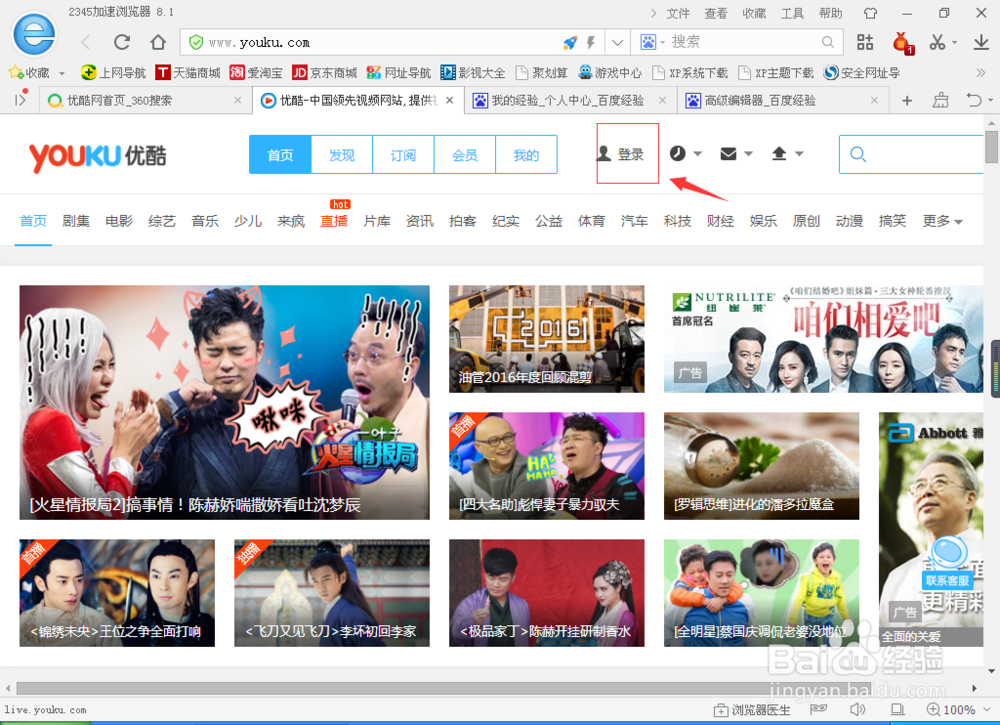
Task: Go to browser home page icon
Action: 158,43
